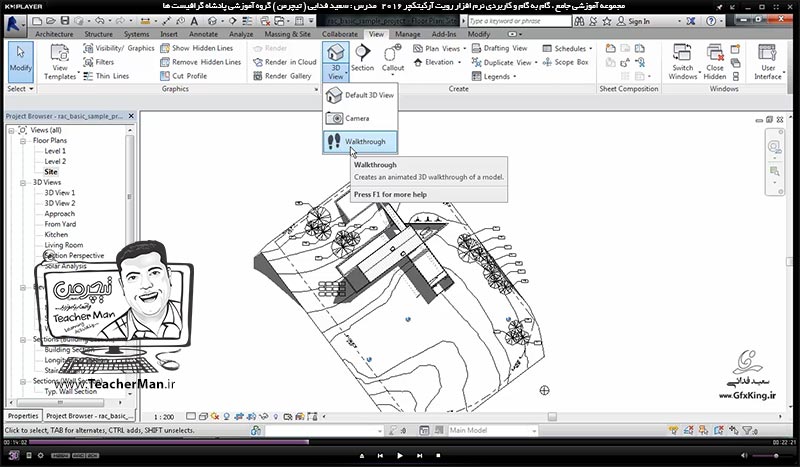Open the Render Gallery
The height and width of the screenshot is (467, 800).
coord(282,76)
